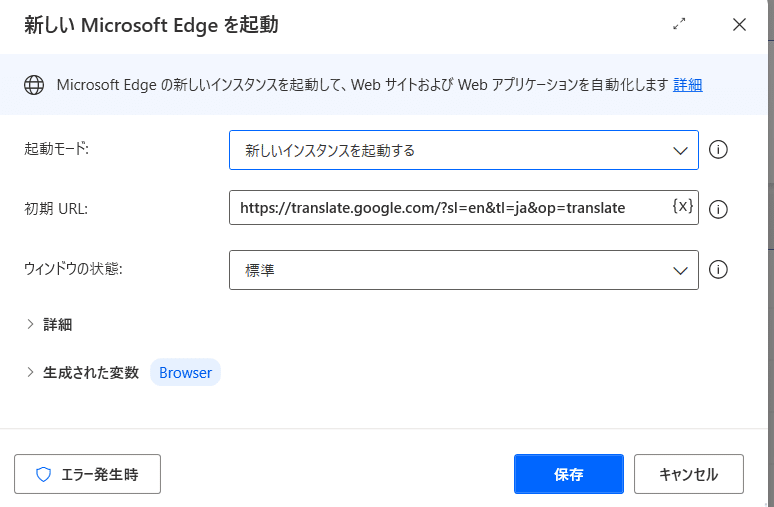Click the Browser variable chip
The width and height of the screenshot is (774, 507).
(x=185, y=372)
